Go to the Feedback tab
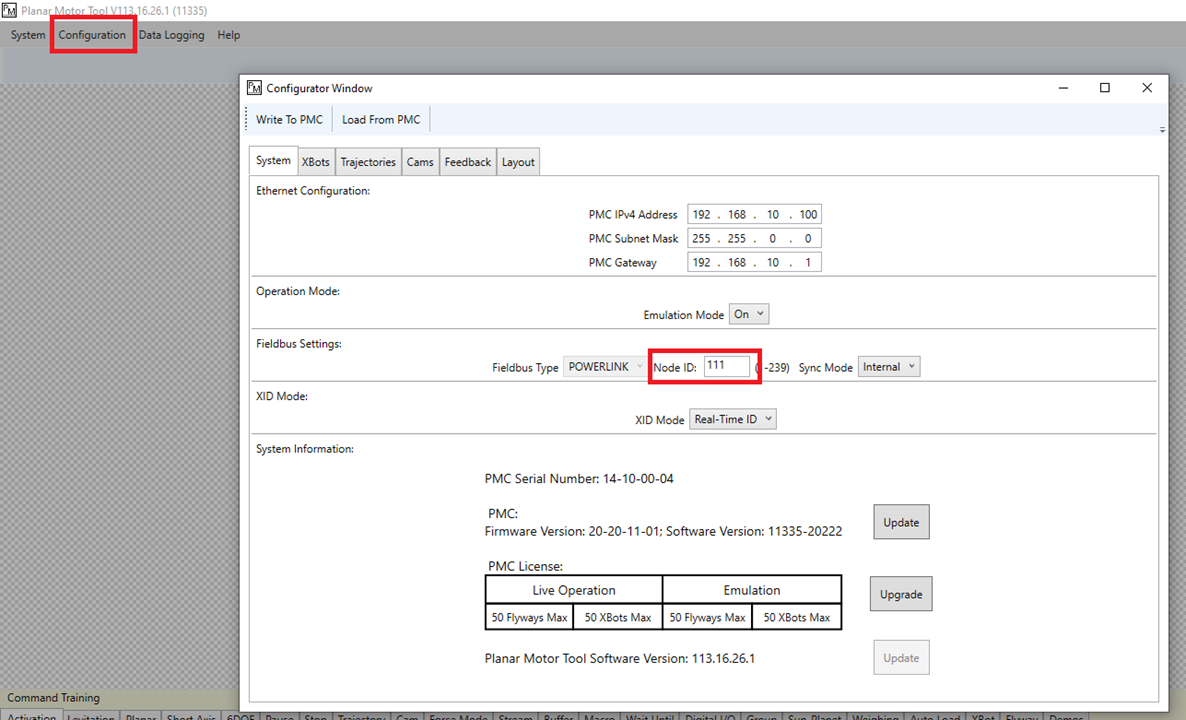Image resolution: width=1186 pixels, height=720 pixels. point(467,162)
